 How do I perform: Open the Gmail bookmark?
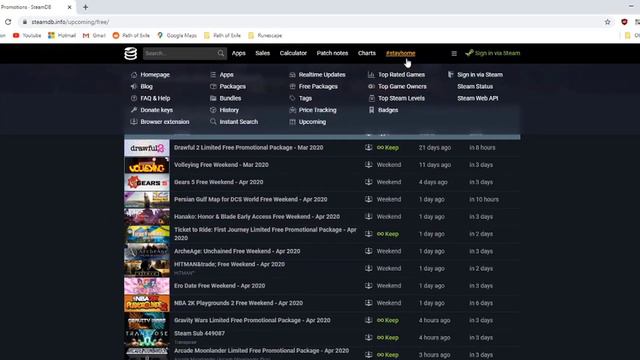94,36
